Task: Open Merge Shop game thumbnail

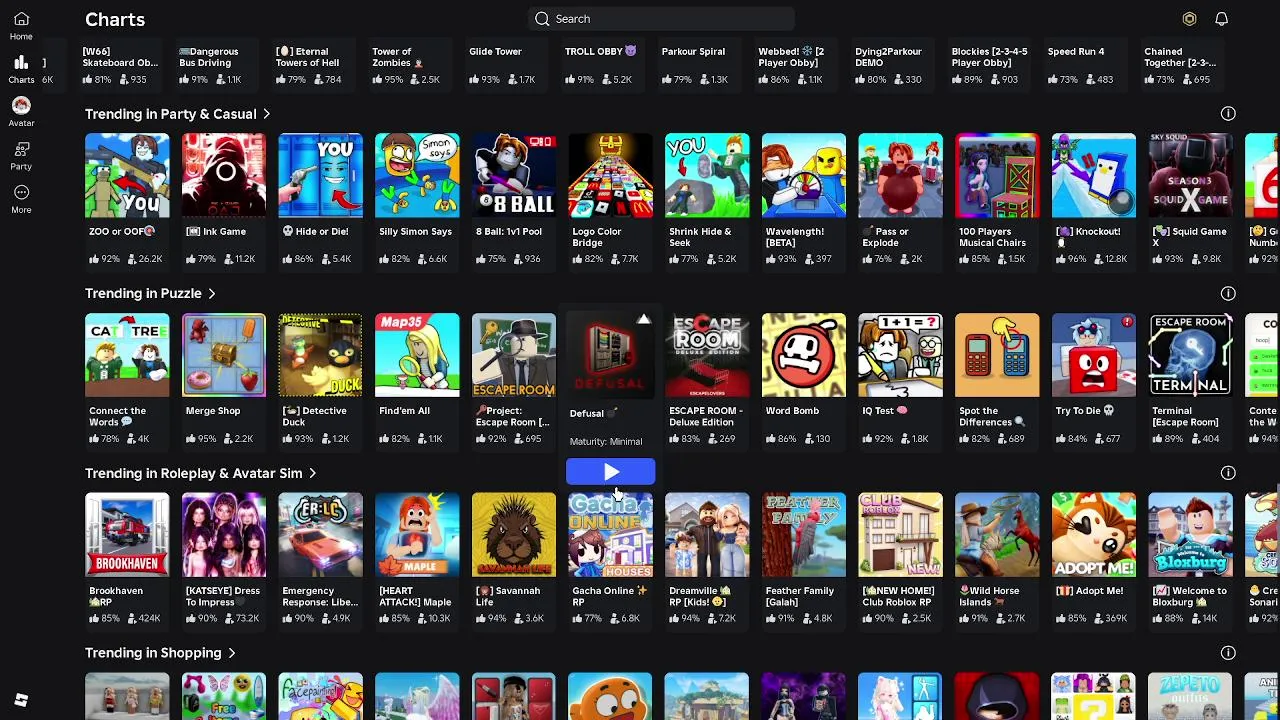Action: coord(224,355)
